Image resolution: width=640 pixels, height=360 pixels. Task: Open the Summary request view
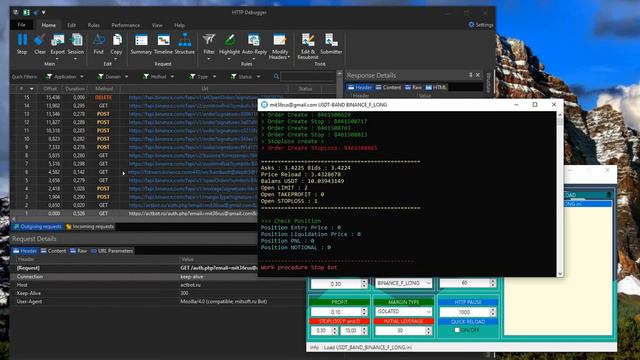point(141,44)
